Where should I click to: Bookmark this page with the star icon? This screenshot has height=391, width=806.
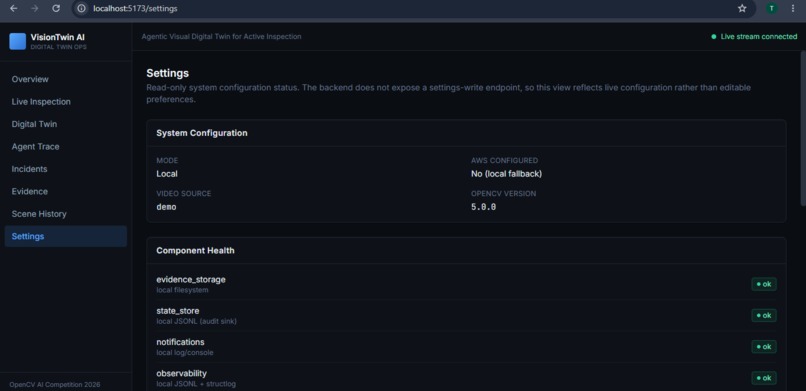[x=742, y=8]
